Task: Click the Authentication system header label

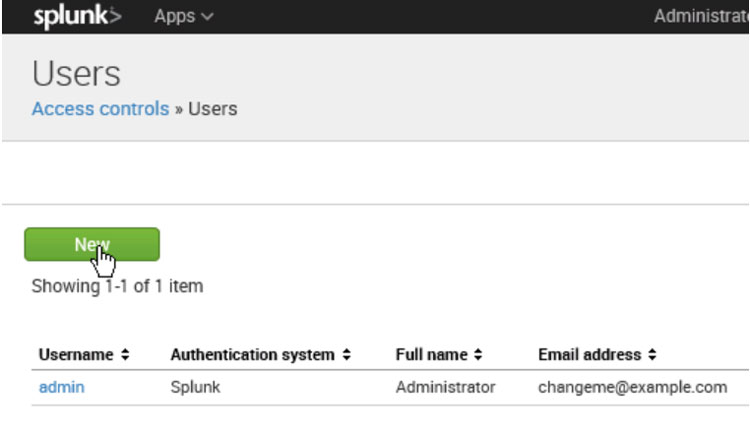Action: click(x=253, y=355)
